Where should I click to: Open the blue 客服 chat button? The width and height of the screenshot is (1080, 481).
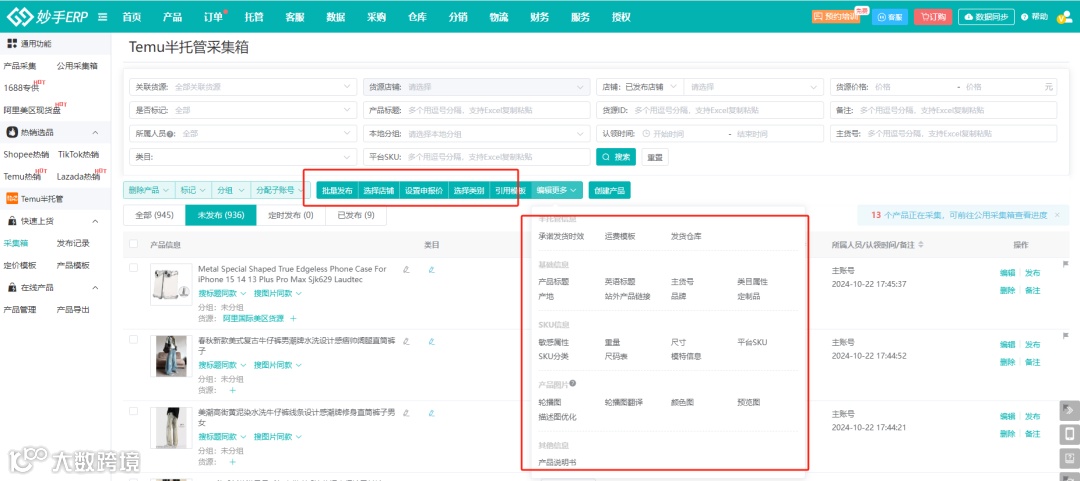pyautogui.click(x=890, y=17)
